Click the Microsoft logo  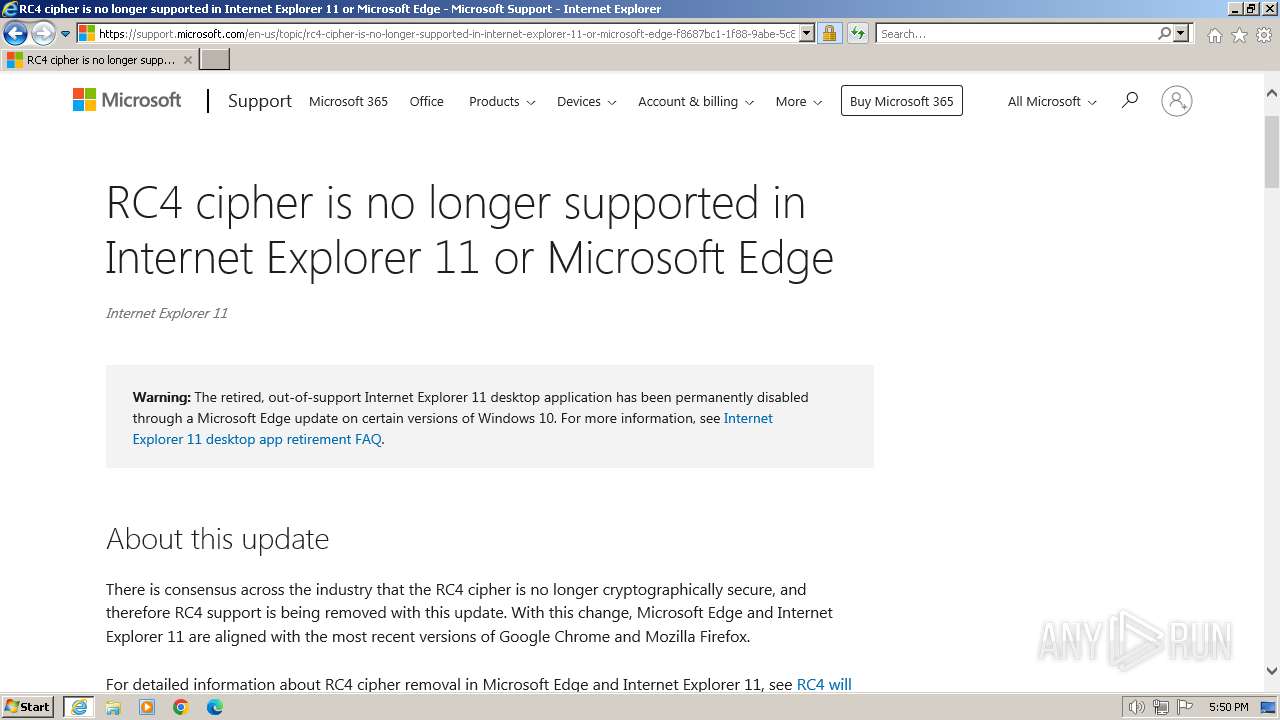tap(127, 100)
